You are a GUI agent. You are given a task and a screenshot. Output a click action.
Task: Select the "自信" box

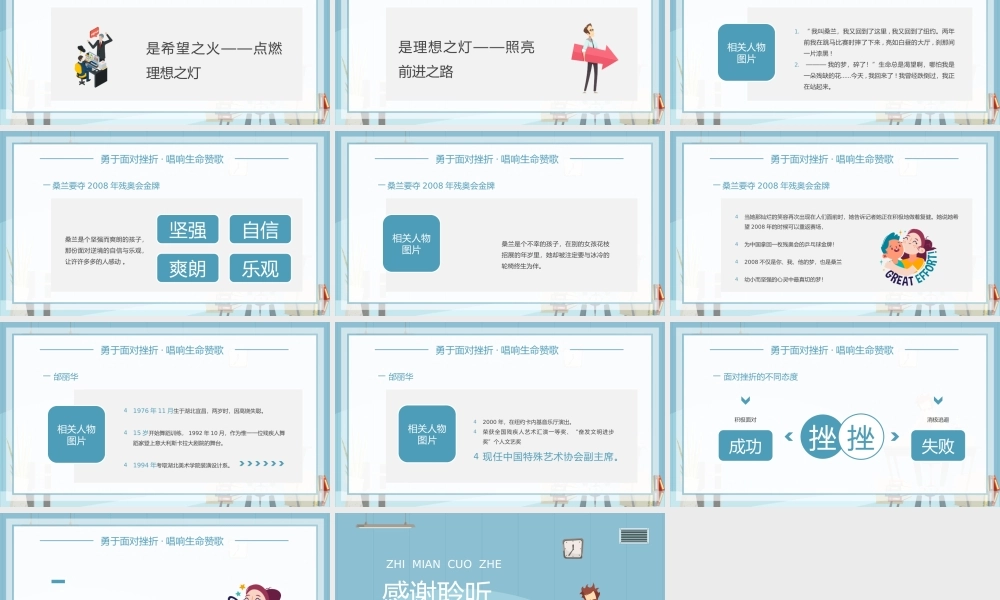click(x=260, y=230)
